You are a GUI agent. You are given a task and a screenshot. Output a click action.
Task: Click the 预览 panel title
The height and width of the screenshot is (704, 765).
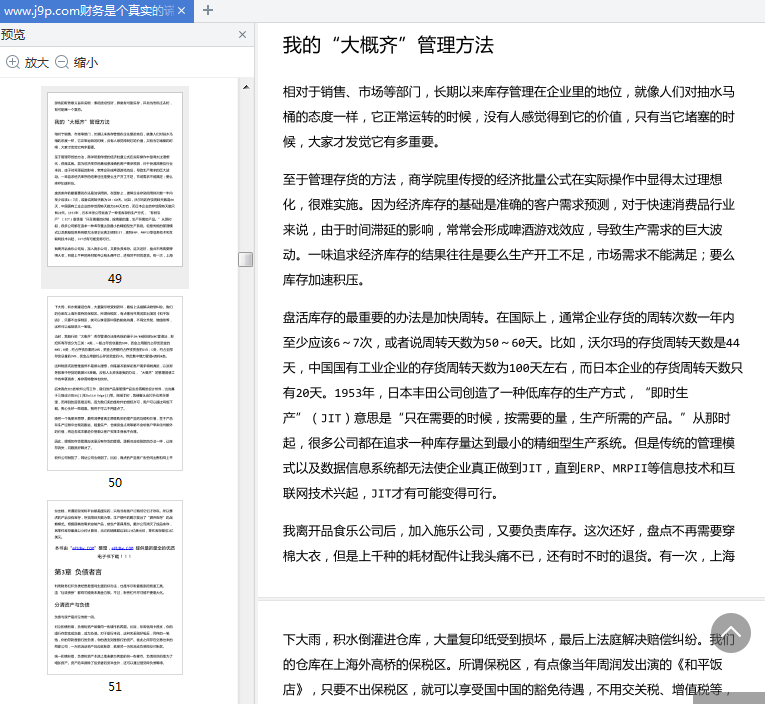13,35
